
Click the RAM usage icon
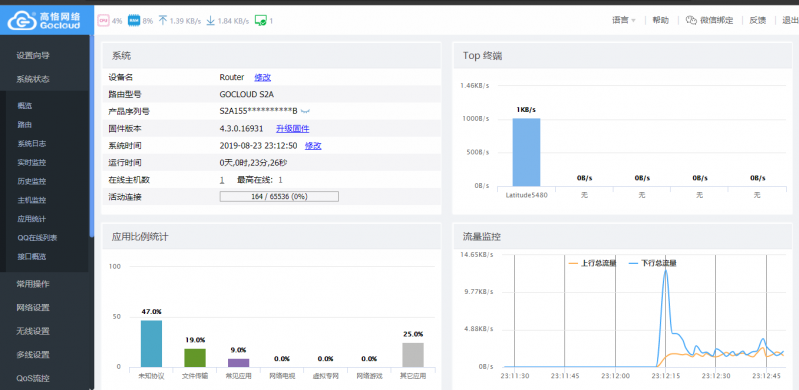(134, 21)
